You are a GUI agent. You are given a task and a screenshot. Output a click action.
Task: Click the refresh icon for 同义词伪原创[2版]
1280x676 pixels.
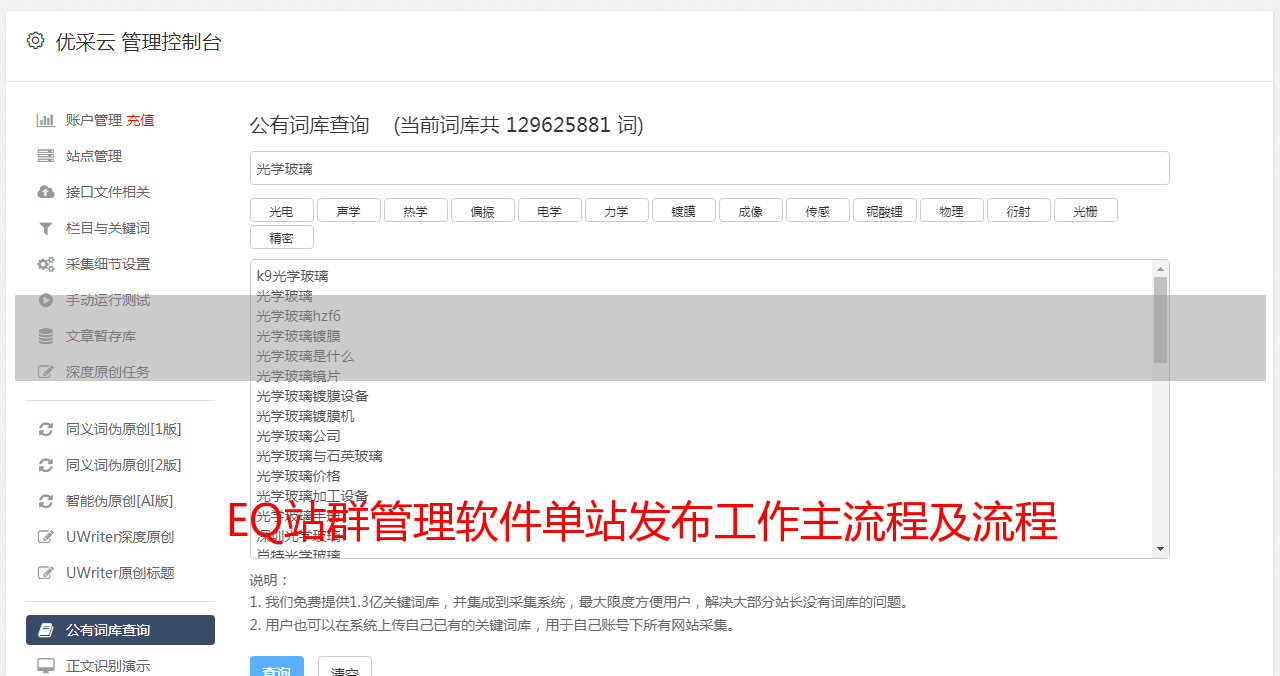click(x=45, y=465)
